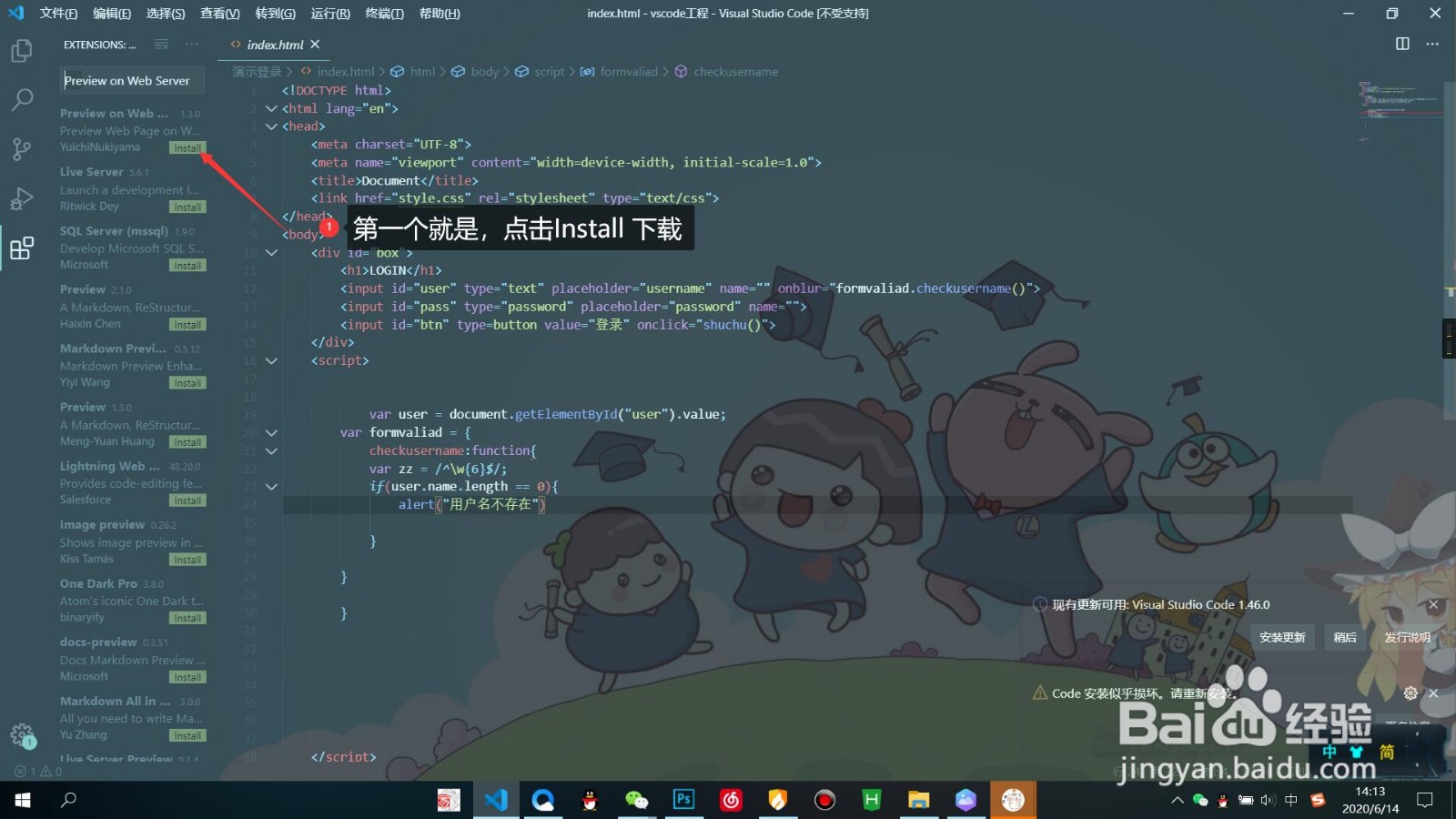Close the installation corrupt notification
The image size is (1456, 819).
(x=1433, y=693)
